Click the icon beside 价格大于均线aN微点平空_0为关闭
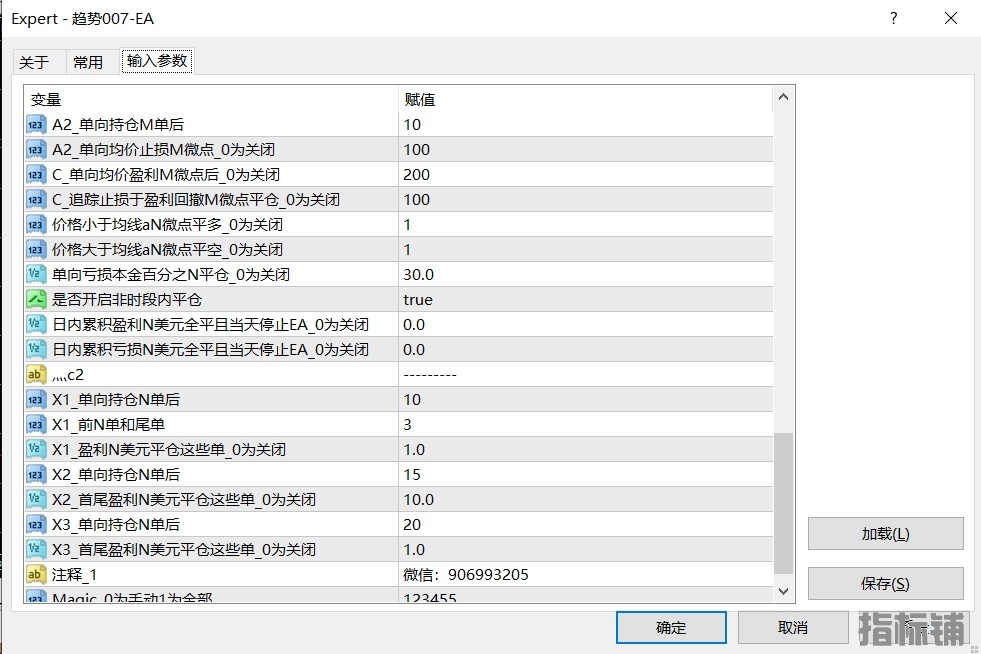The height and width of the screenshot is (654, 981). (36, 250)
